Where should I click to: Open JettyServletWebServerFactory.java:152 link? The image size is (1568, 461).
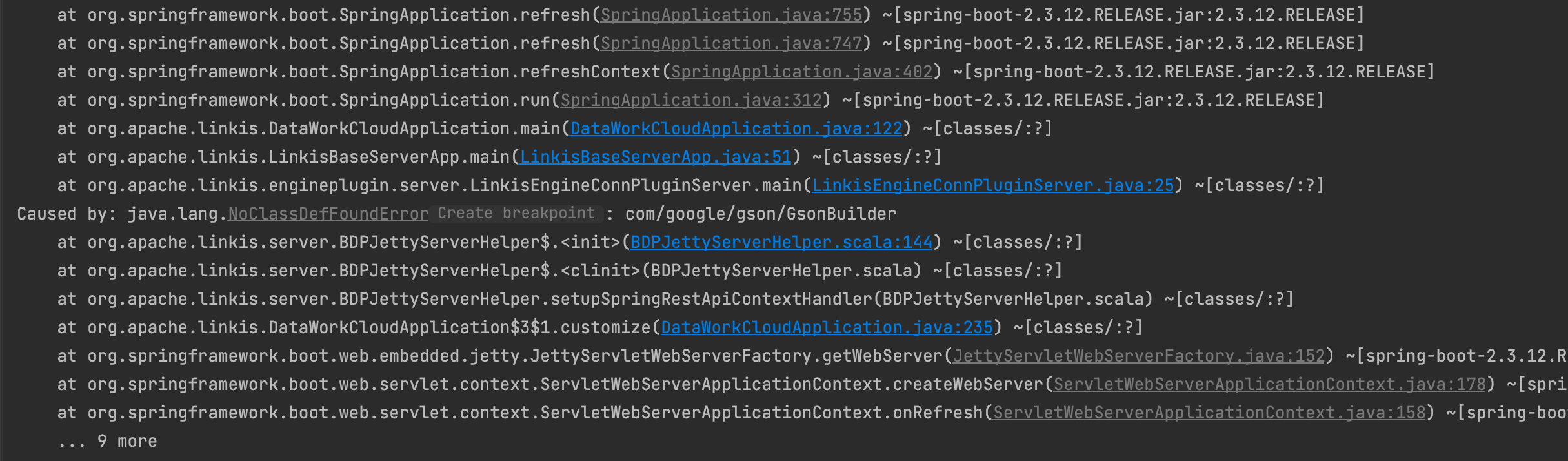click(1139, 356)
